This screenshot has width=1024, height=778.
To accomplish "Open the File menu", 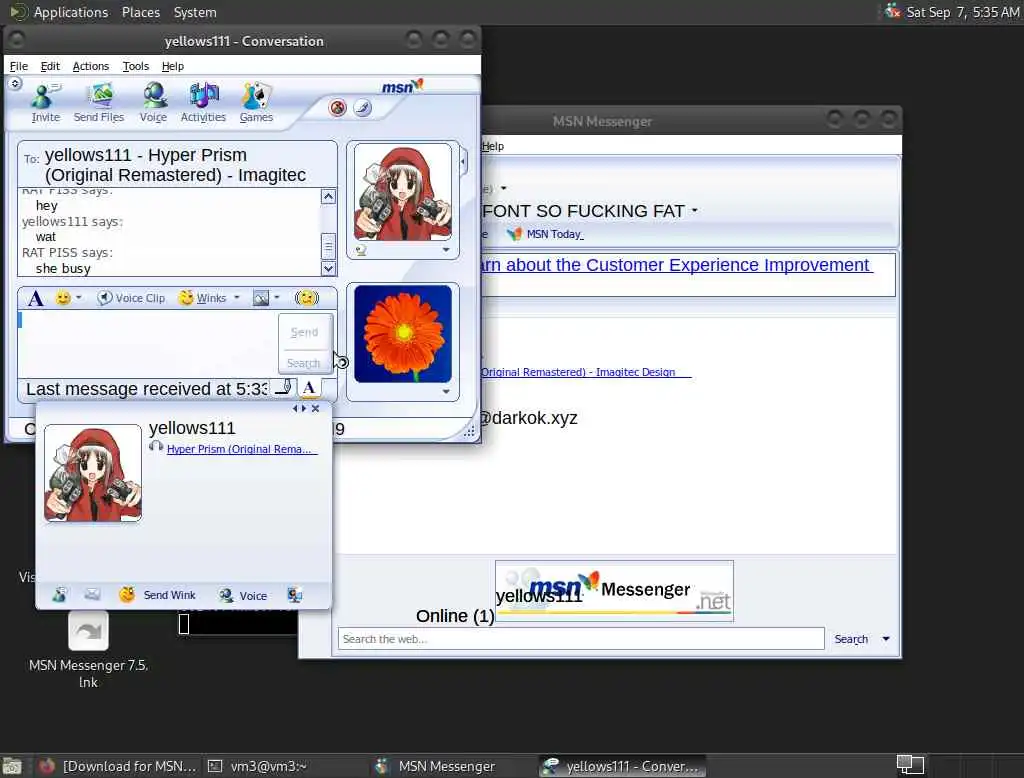I will coord(18,66).
